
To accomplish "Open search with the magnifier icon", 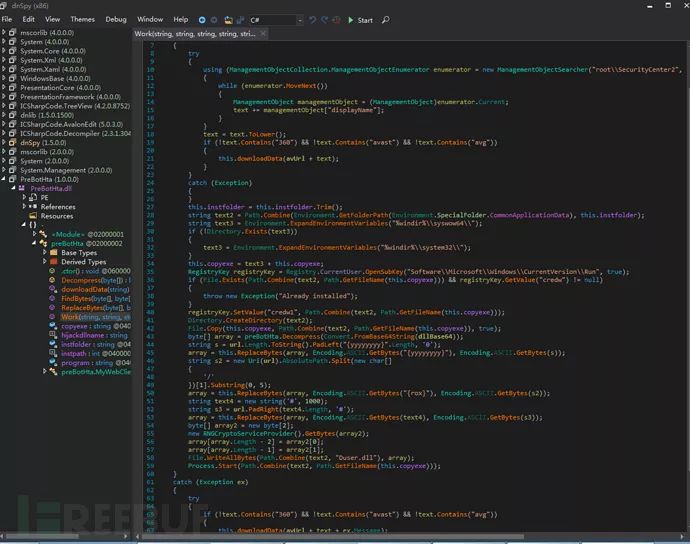I will [386, 20].
